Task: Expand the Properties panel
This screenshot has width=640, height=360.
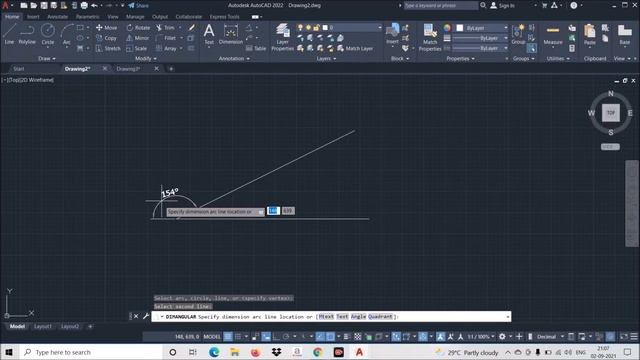Action: (460, 58)
